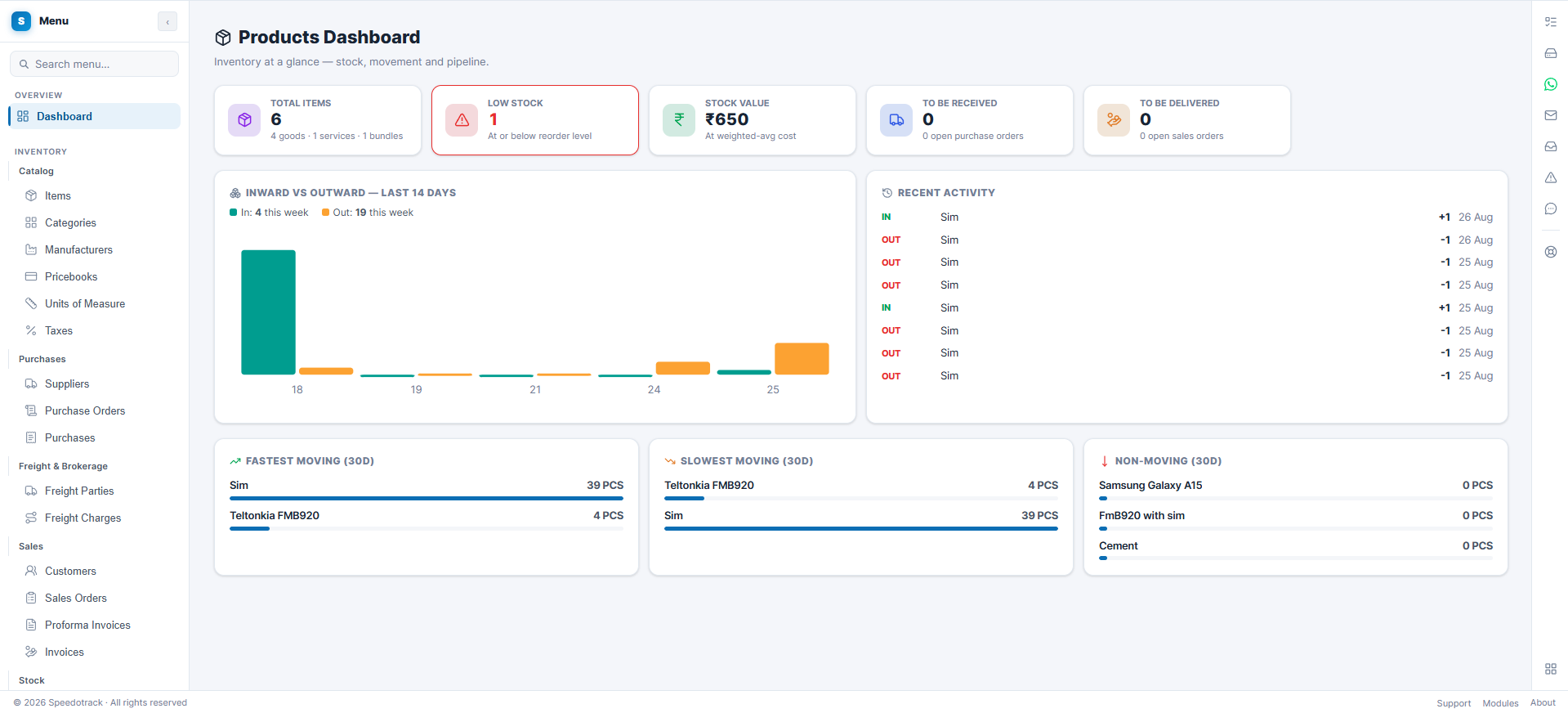
Task: Click the To Be Received truck icon
Action: point(896,120)
